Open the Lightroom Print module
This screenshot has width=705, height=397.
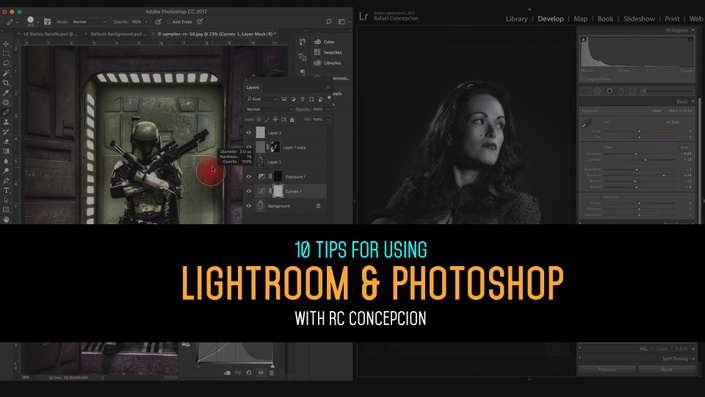click(672, 19)
